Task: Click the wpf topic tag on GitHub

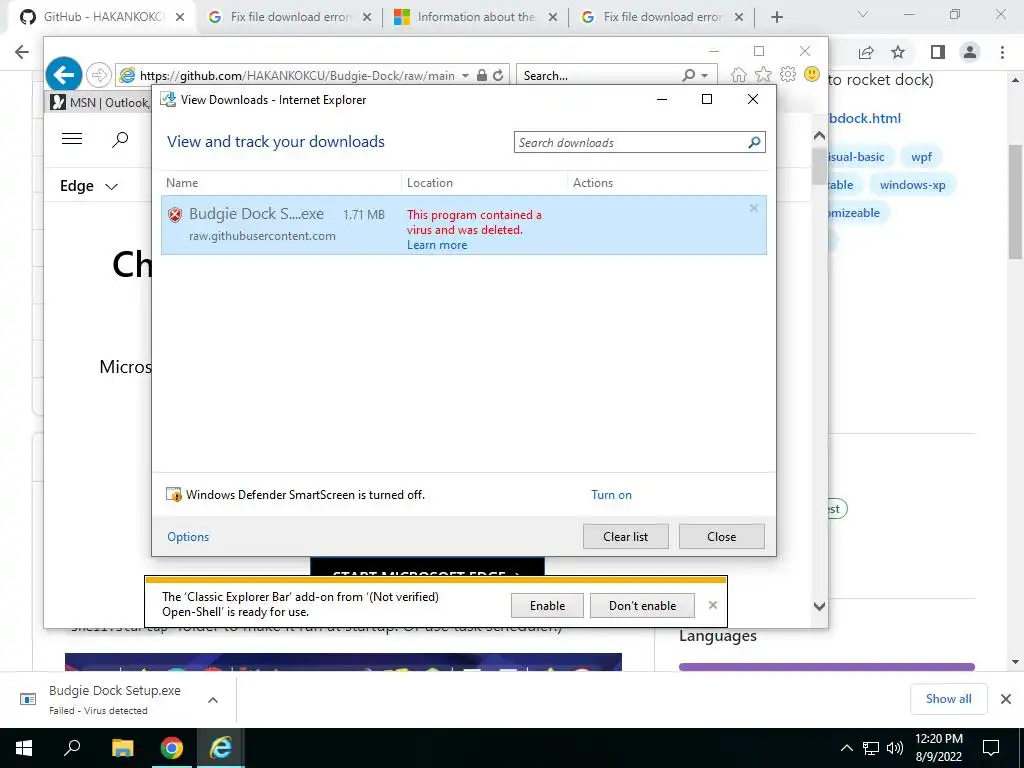Action: click(x=921, y=157)
